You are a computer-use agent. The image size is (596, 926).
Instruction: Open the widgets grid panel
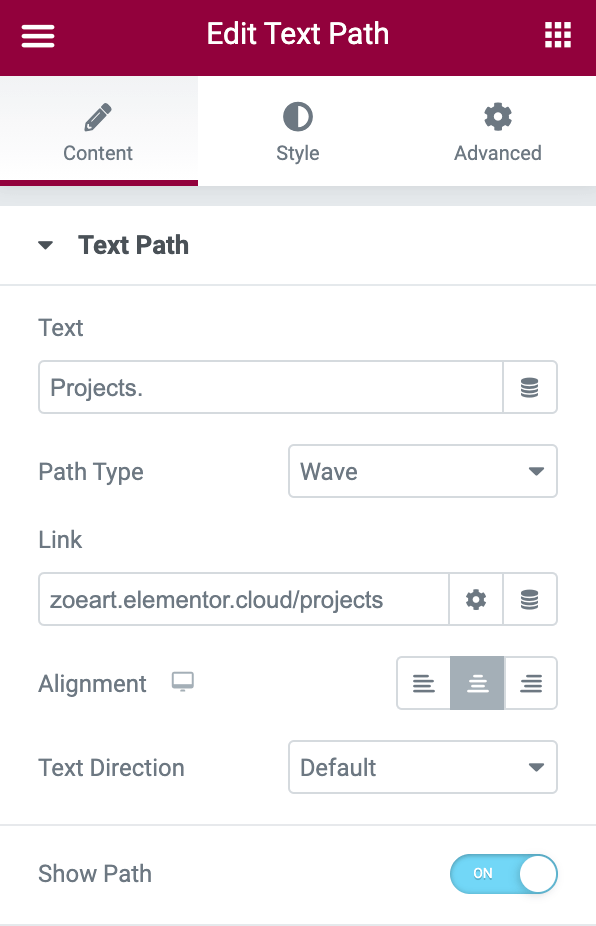tap(558, 35)
